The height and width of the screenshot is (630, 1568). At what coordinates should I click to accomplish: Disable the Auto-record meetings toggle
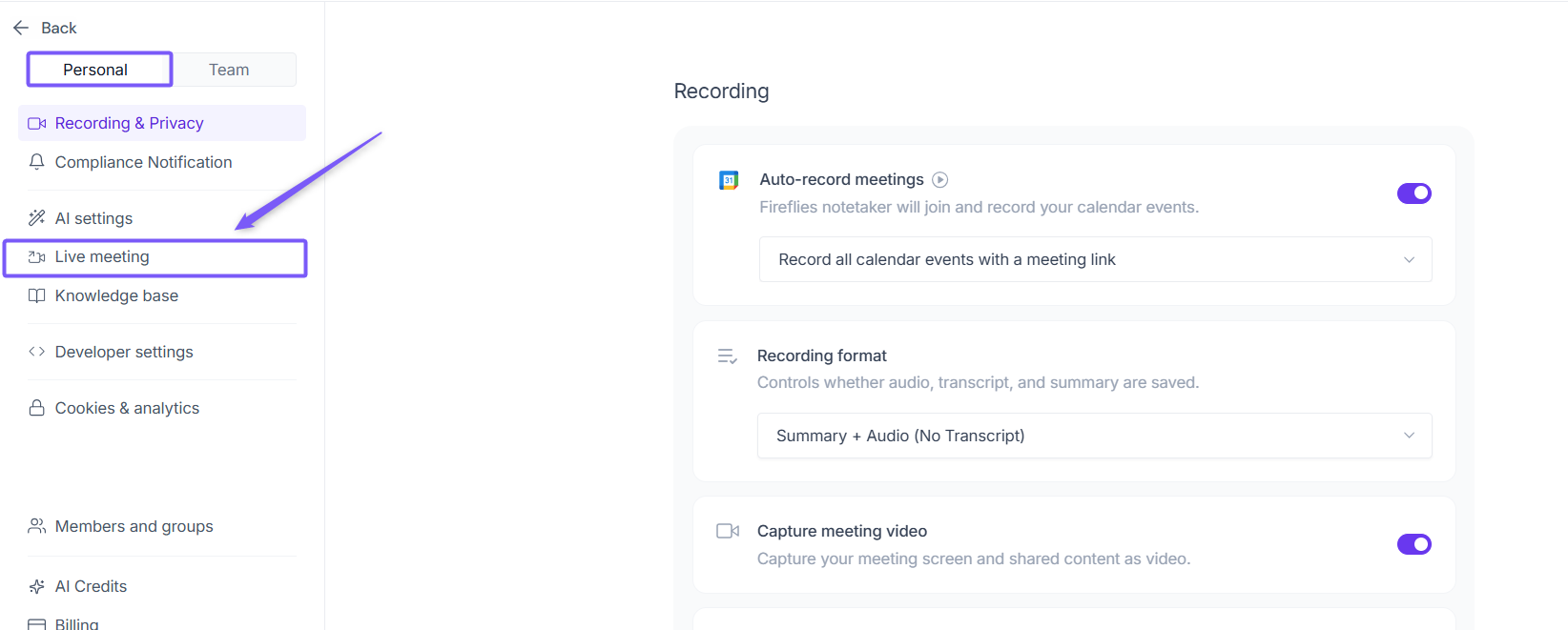(x=1413, y=193)
